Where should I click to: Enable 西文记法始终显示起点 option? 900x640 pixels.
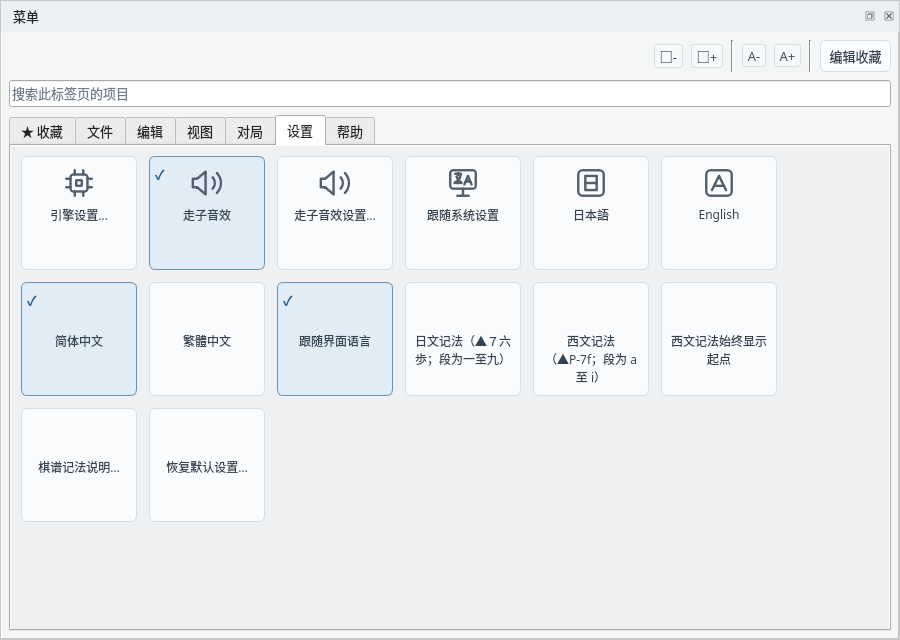pyautogui.click(x=719, y=339)
